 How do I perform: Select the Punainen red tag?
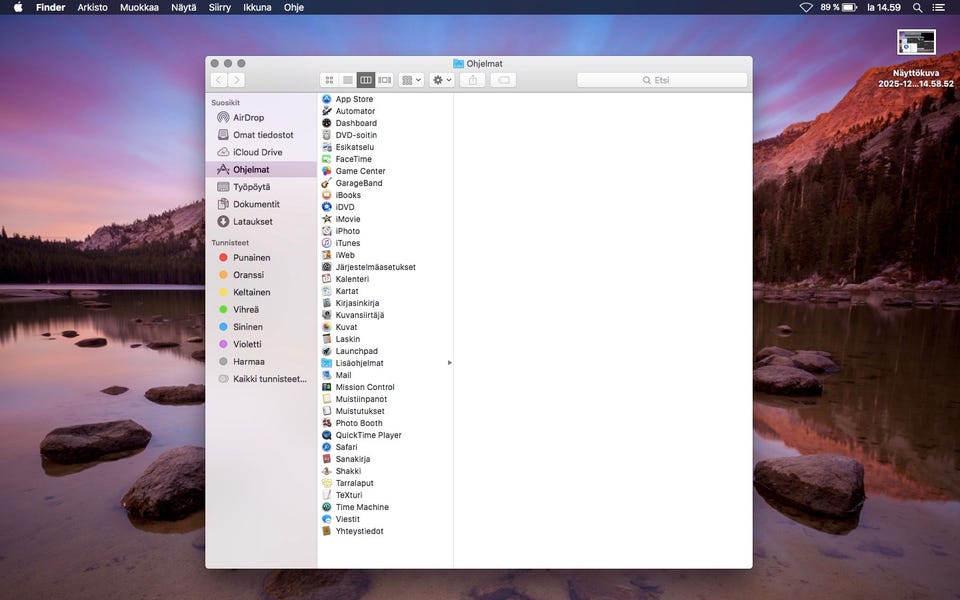251,258
